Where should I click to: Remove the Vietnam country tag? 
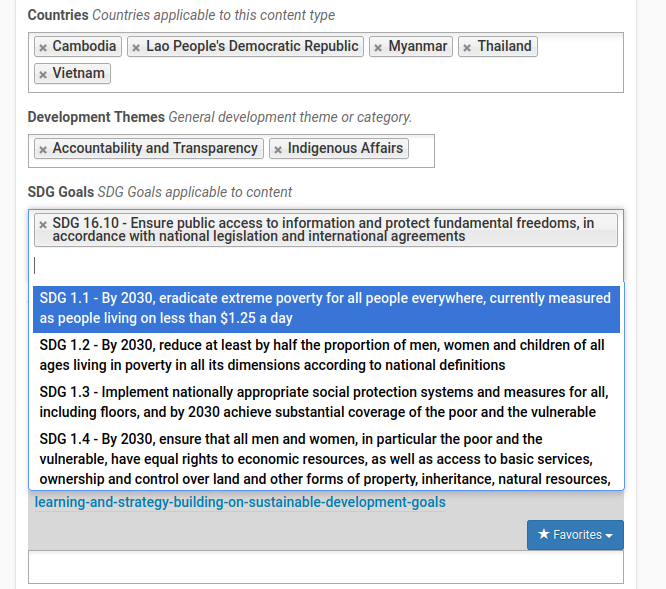click(x=43, y=75)
